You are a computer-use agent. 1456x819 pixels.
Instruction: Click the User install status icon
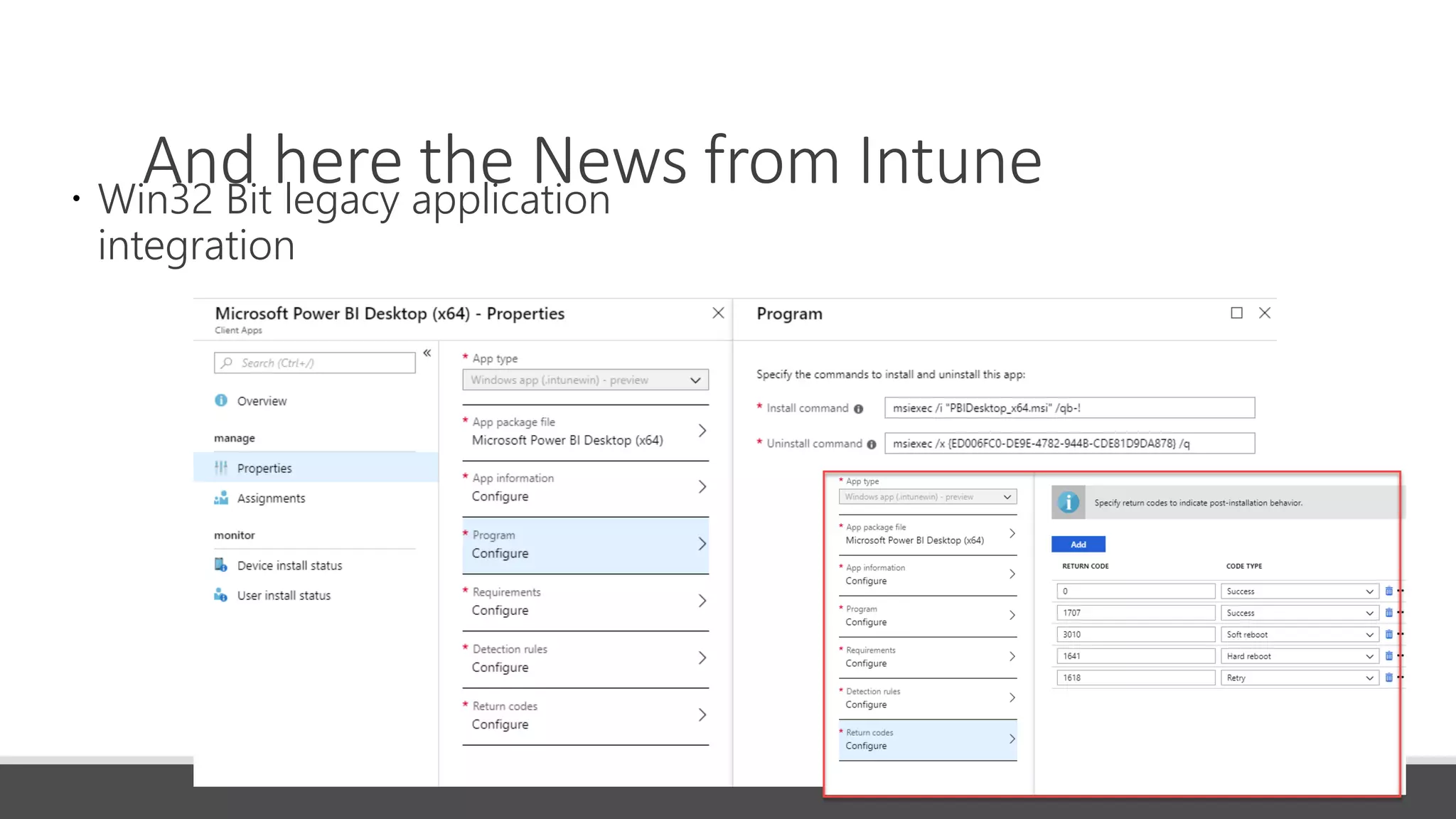coord(221,595)
